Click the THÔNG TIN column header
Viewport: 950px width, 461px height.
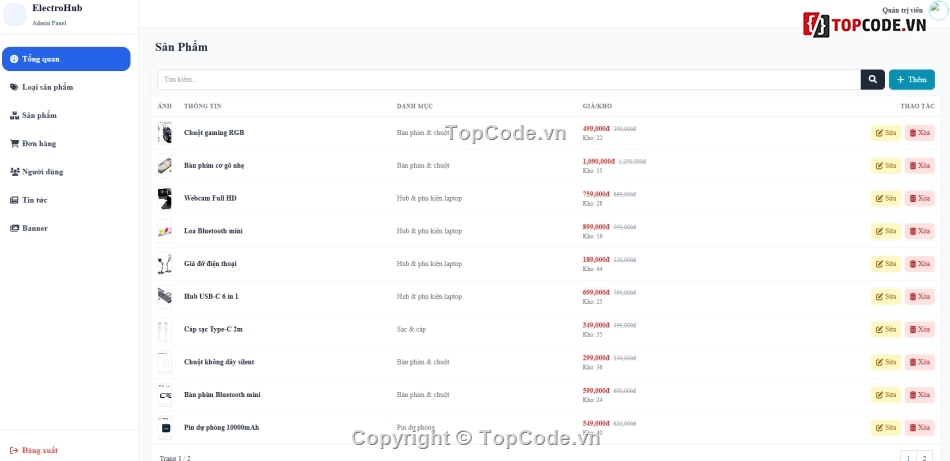tap(203, 106)
